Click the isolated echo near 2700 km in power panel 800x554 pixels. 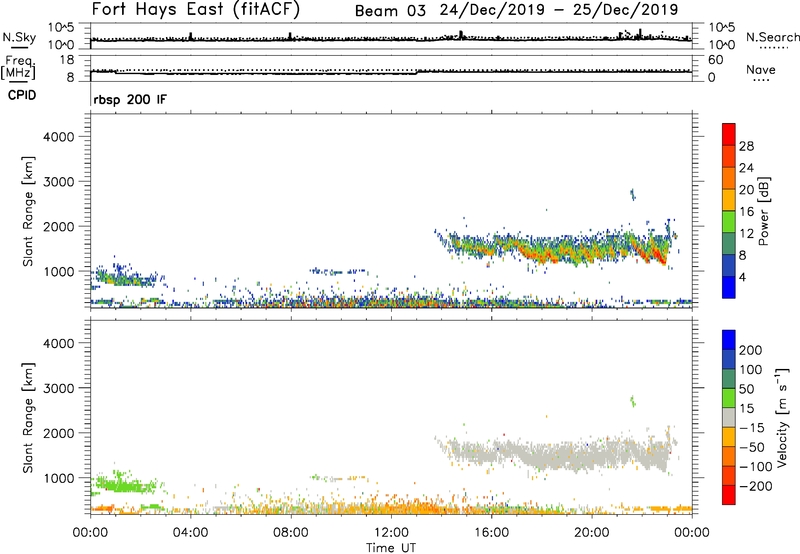click(633, 194)
